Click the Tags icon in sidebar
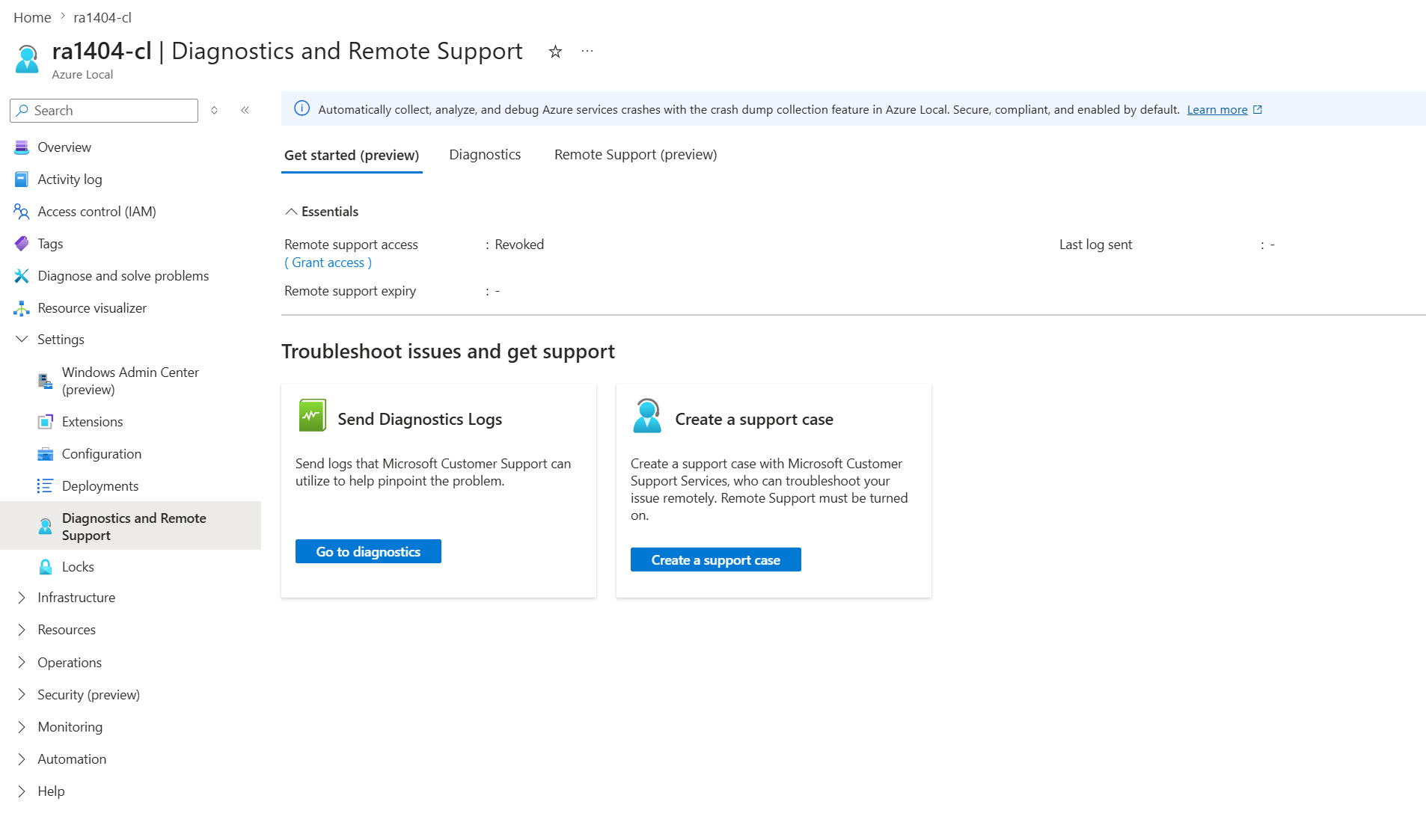Image resolution: width=1426 pixels, height=840 pixels. point(22,244)
